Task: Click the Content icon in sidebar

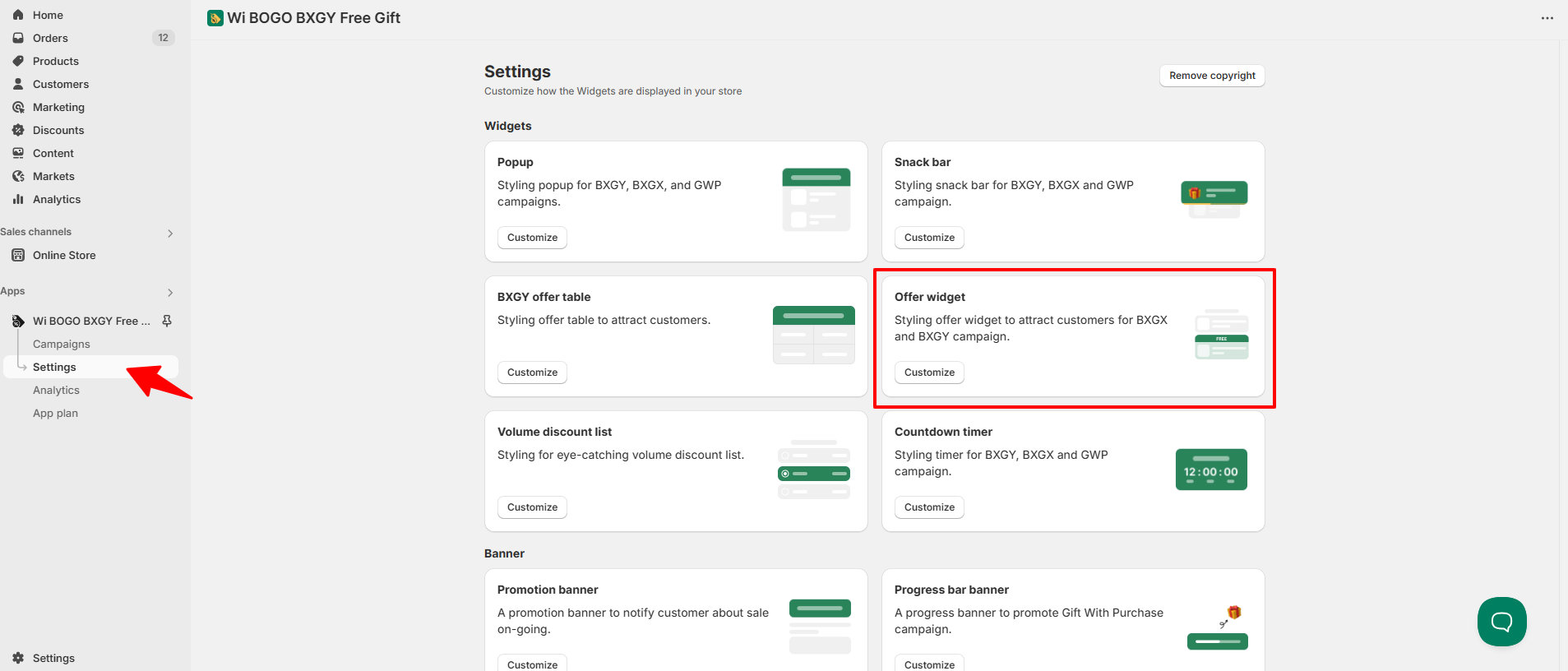Action: click(18, 153)
